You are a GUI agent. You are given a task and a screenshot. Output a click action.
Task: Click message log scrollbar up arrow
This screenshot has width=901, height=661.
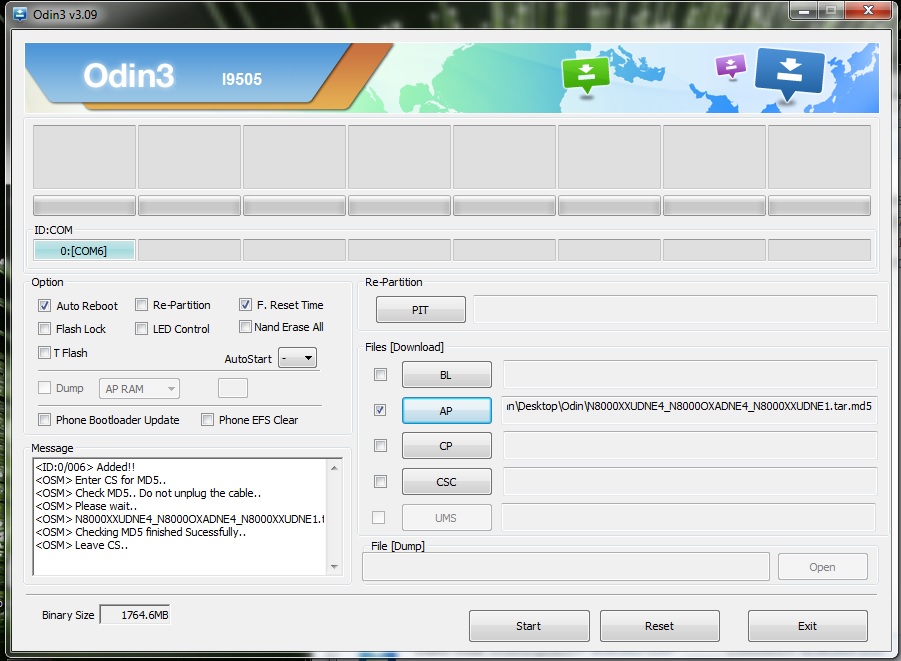pyautogui.click(x=334, y=468)
